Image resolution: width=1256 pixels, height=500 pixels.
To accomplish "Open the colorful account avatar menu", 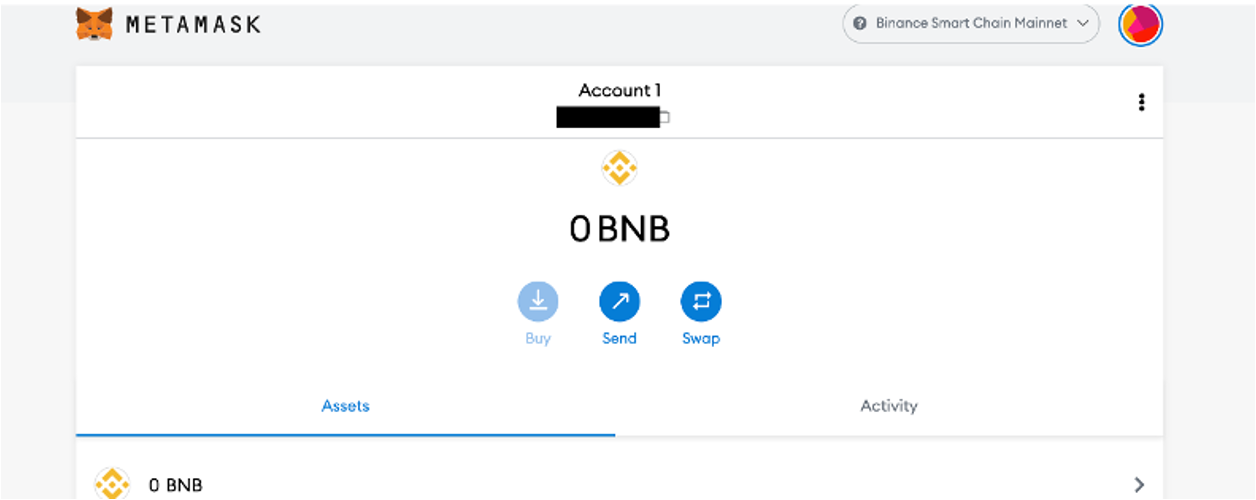I will click(x=1140, y=24).
